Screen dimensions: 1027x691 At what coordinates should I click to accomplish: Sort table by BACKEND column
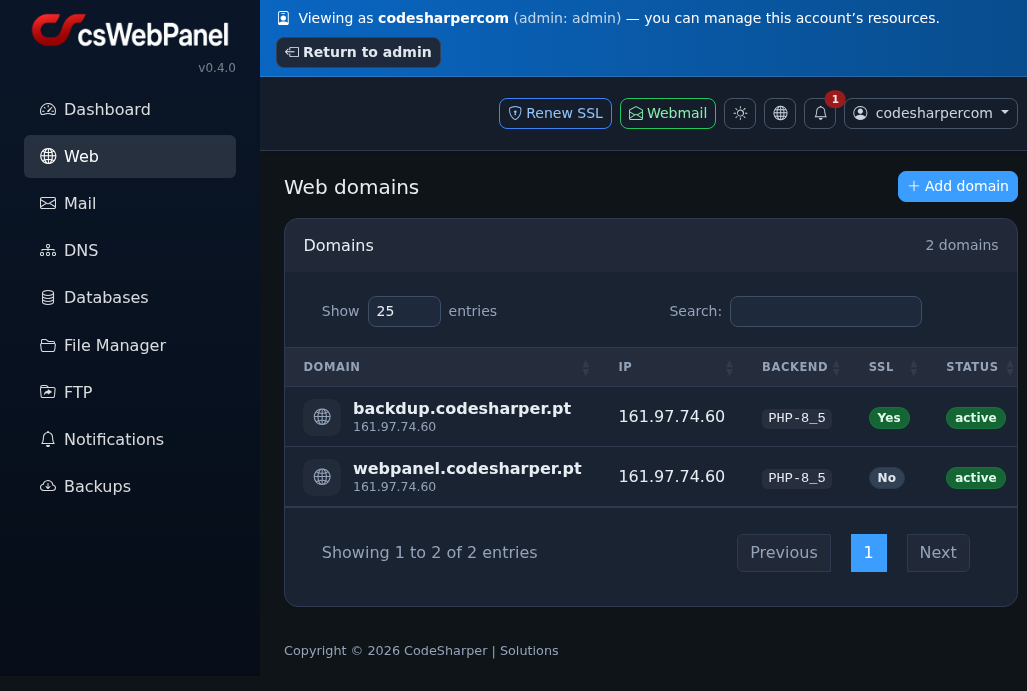click(x=797, y=367)
